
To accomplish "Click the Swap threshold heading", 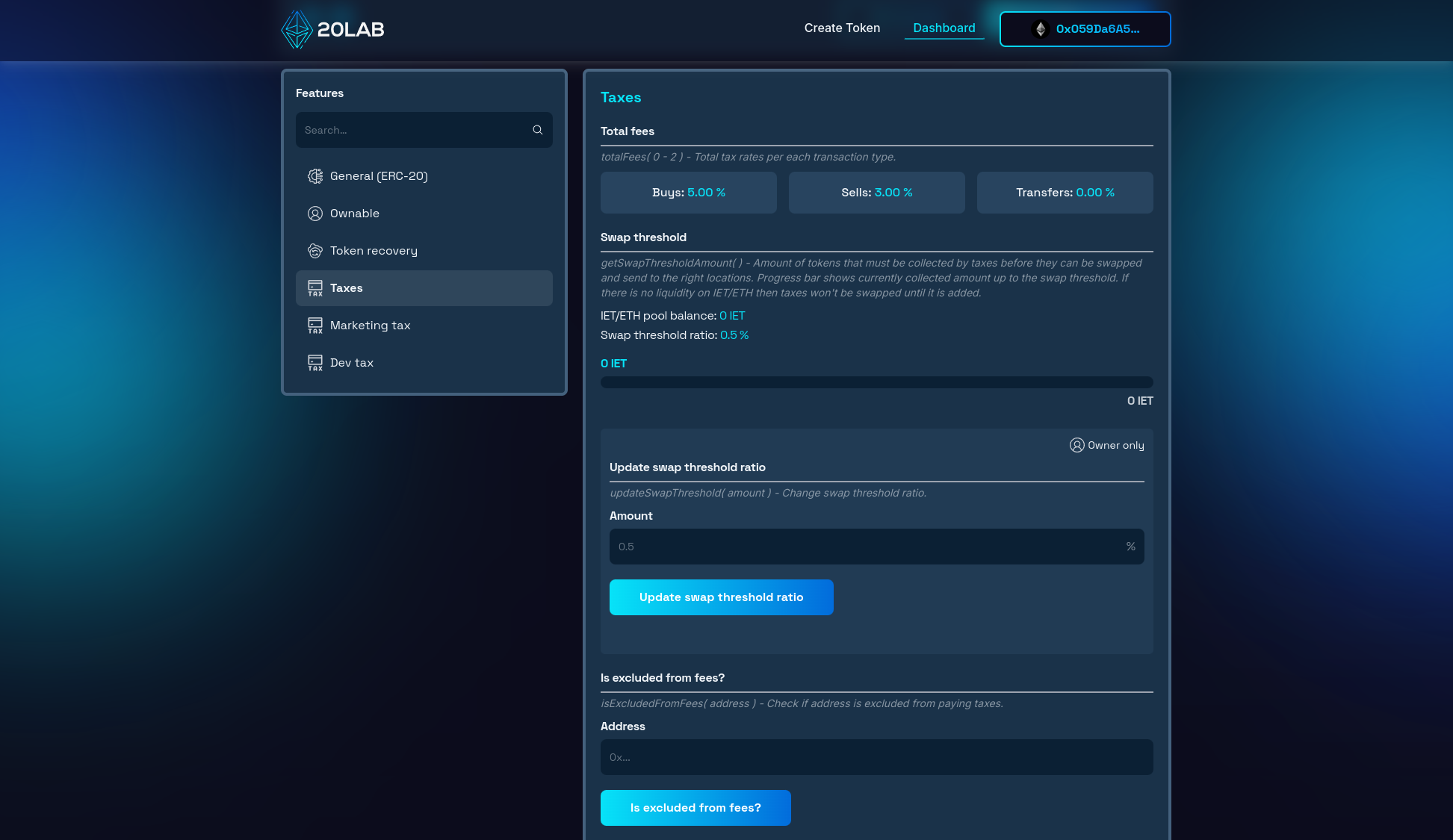I will (x=643, y=237).
